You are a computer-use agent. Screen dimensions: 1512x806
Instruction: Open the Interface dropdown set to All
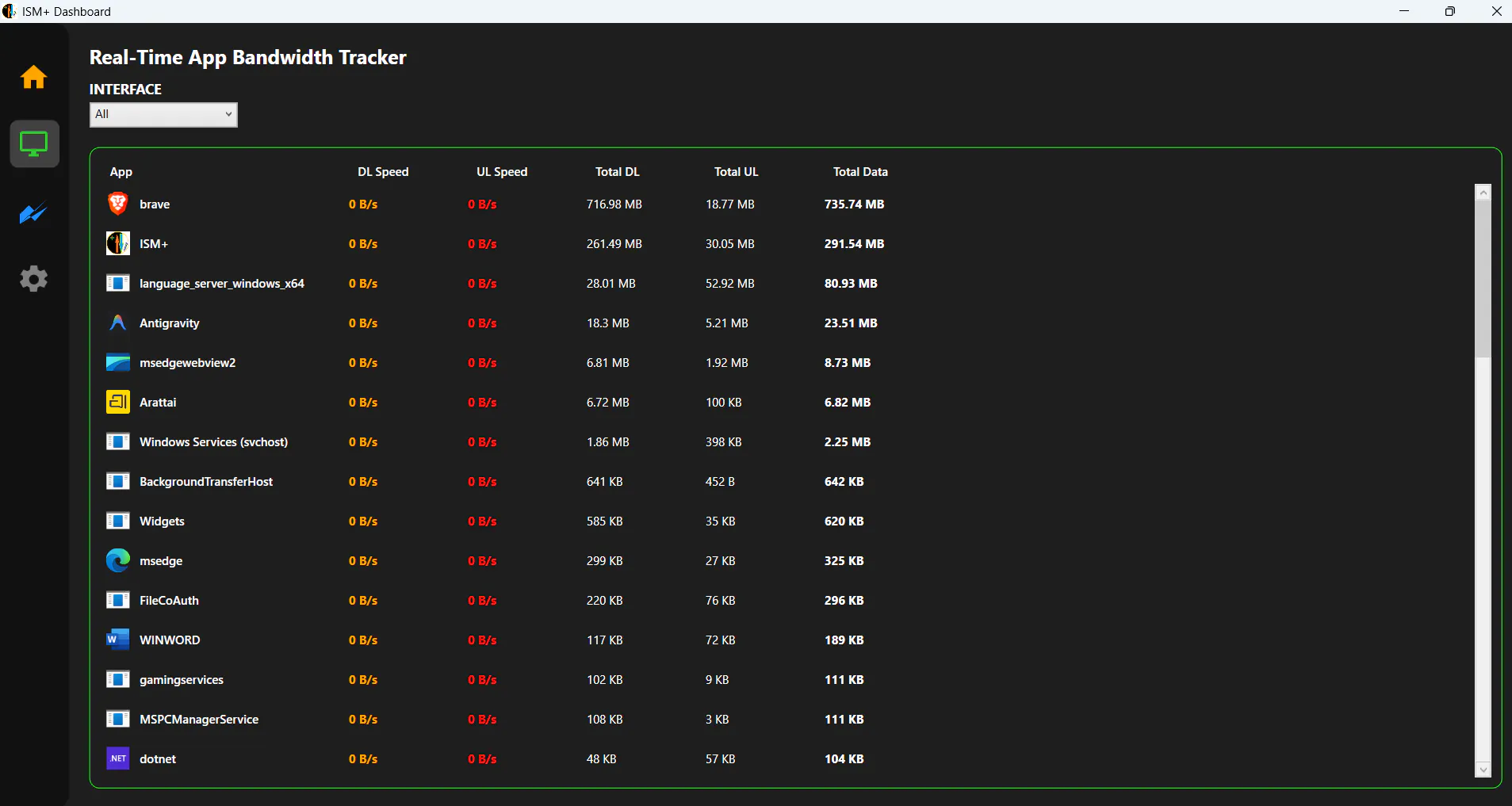(x=163, y=114)
